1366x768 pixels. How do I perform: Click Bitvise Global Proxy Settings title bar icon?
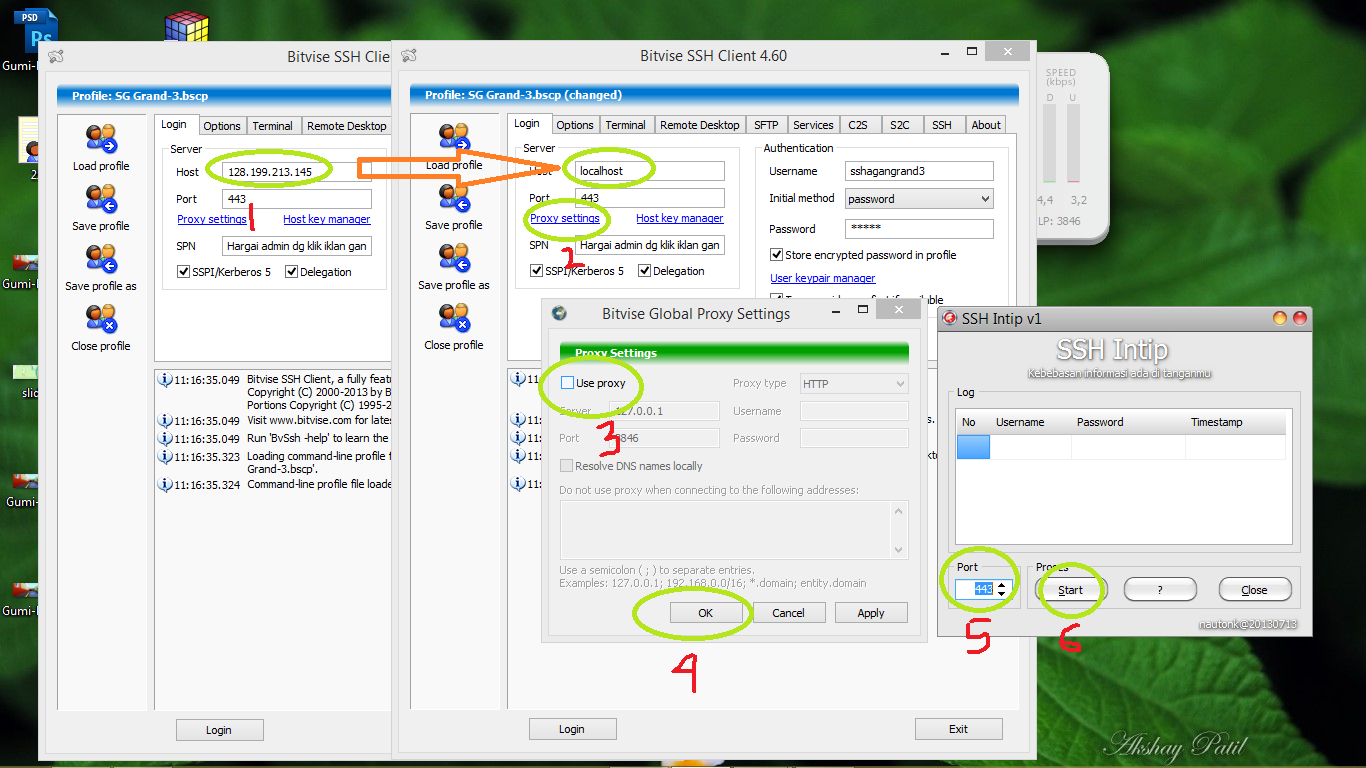point(559,313)
